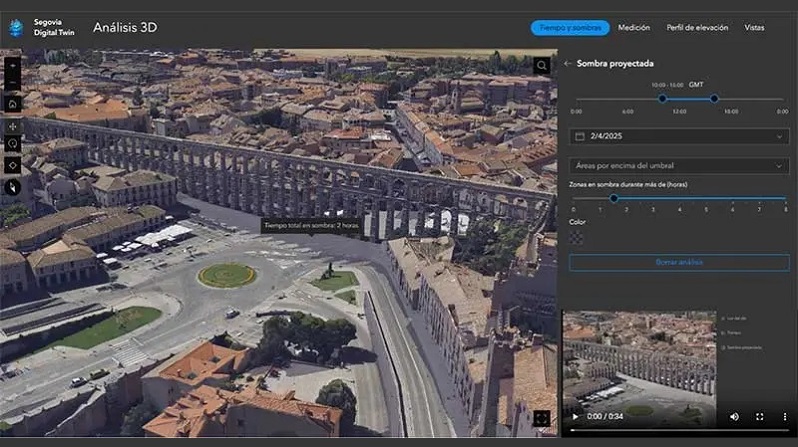Viewport: 798px width, 447px height.
Task: Play the 0:34 video
Action: pos(575,416)
